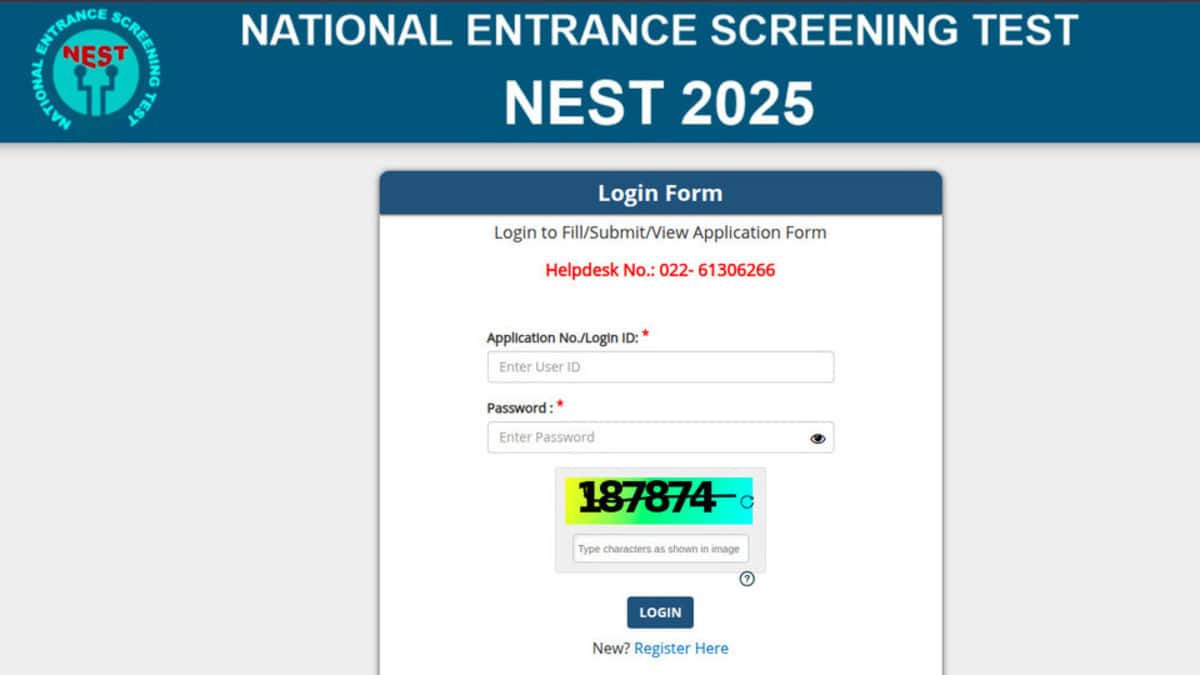
Task: Click the New? text beside Register
Action: point(611,648)
